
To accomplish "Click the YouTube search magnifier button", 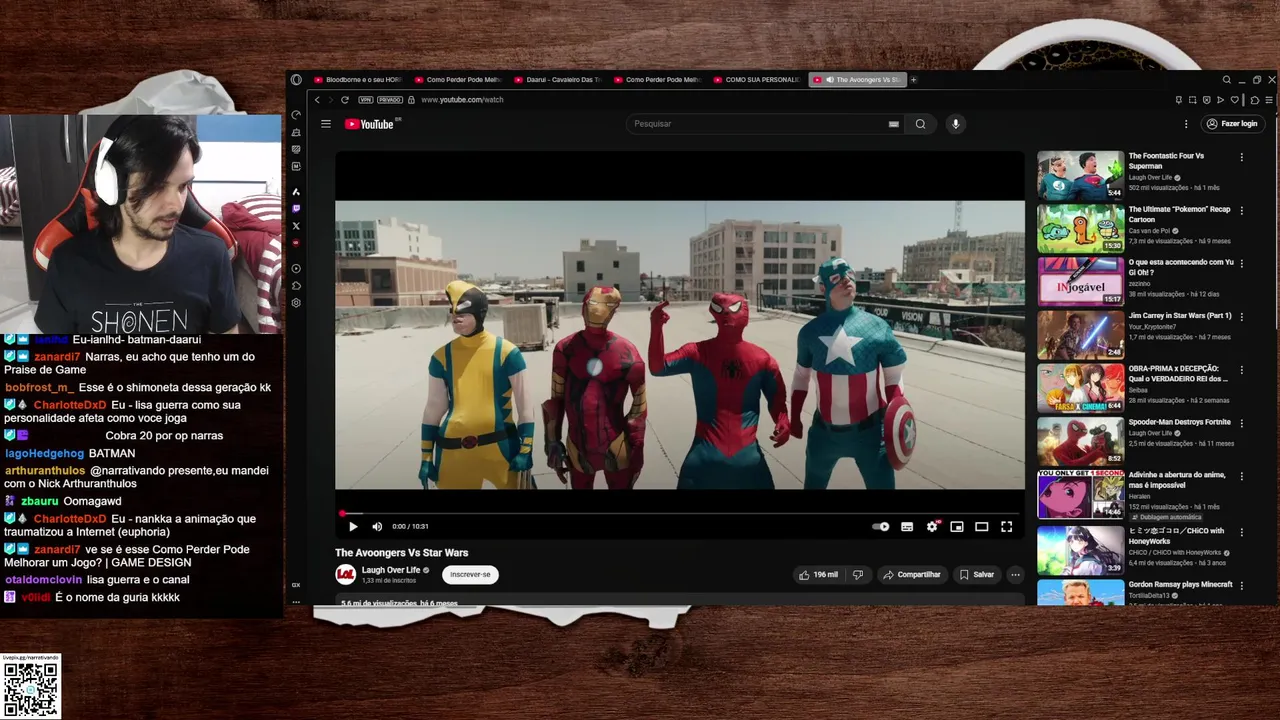I will pos(921,124).
